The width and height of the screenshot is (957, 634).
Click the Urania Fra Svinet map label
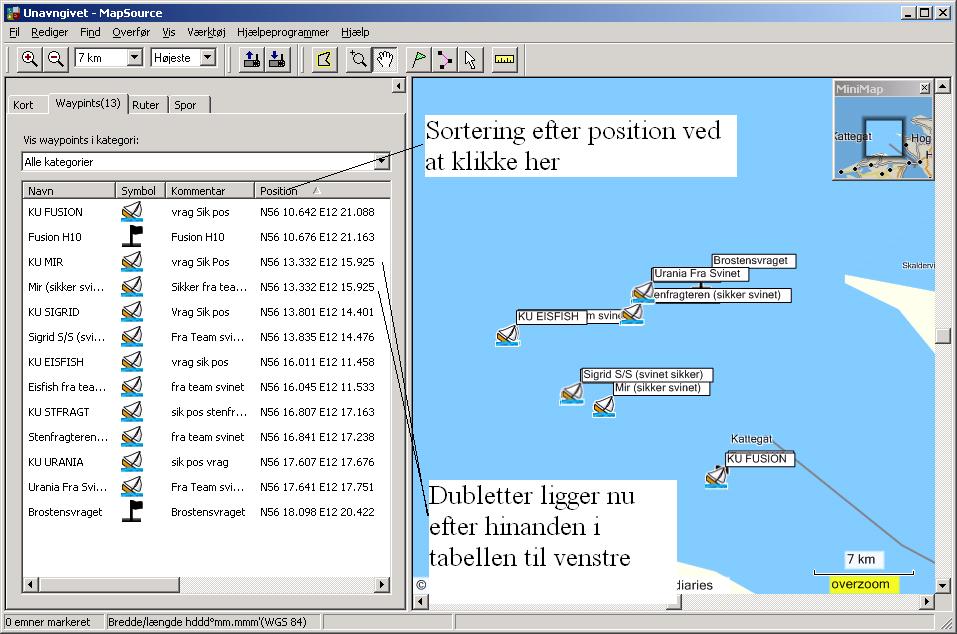700,274
